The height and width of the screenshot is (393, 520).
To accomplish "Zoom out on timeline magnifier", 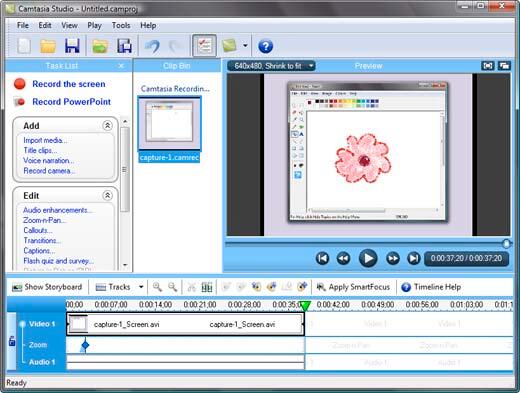I will click(172, 287).
